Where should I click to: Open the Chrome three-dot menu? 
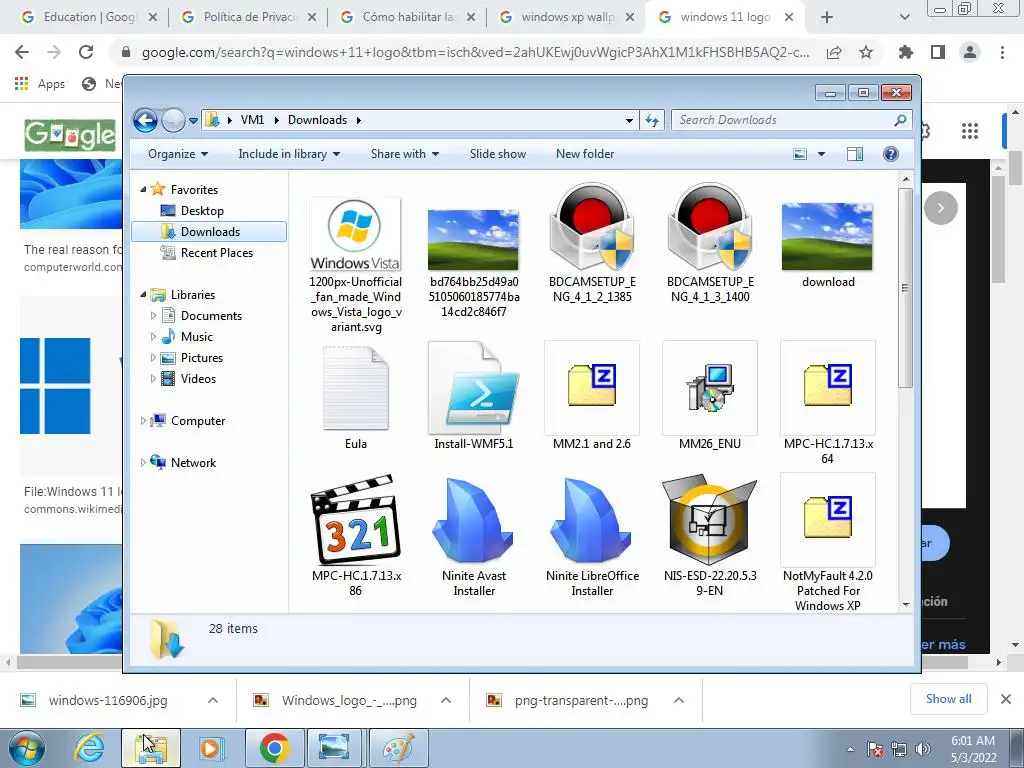1002,52
